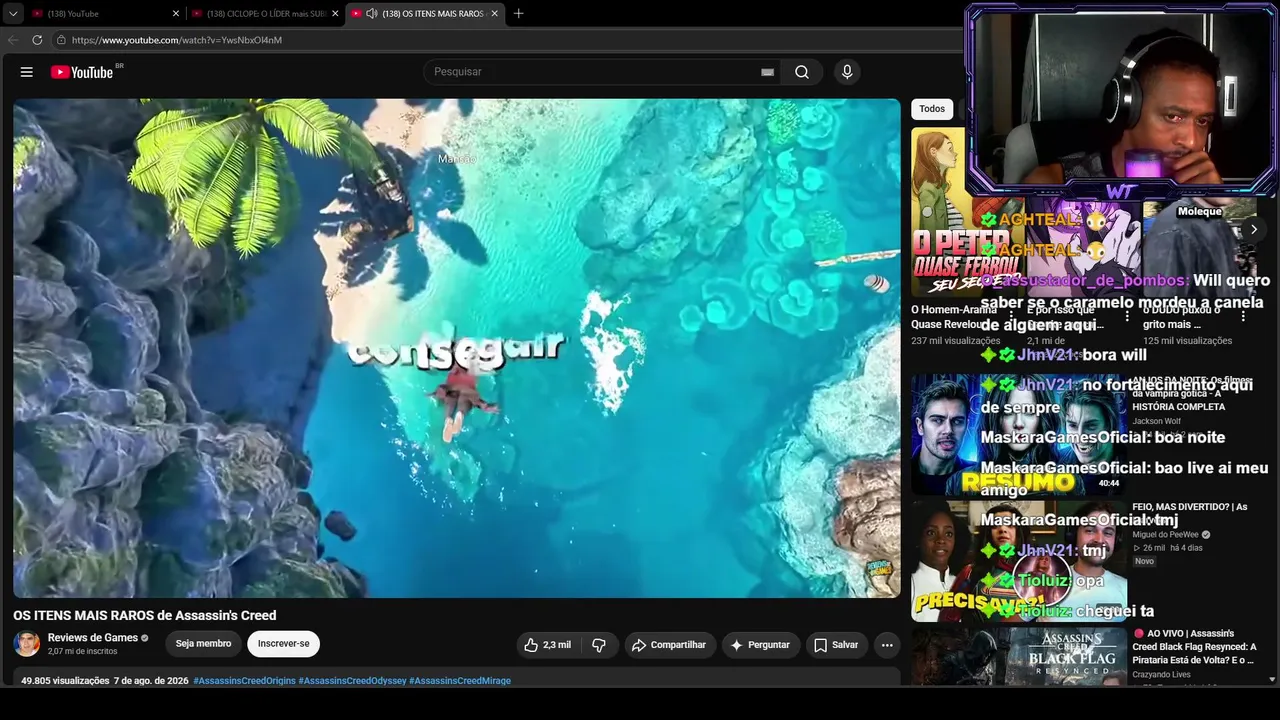Go back with the browser back arrow
The height and width of the screenshot is (720, 1280).
click(x=13, y=40)
